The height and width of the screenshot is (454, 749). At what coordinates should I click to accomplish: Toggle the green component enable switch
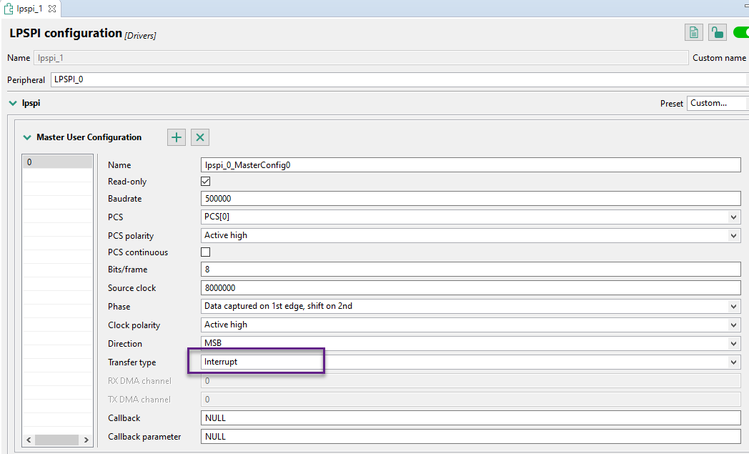click(x=741, y=32)
